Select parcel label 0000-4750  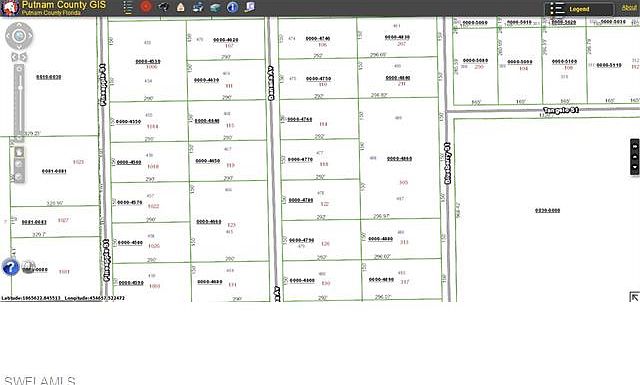pos(318,78)
